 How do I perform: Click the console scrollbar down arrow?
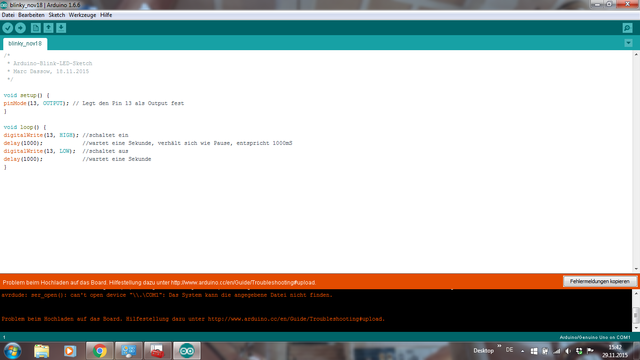pyautogui.click(x=636, y=328)
